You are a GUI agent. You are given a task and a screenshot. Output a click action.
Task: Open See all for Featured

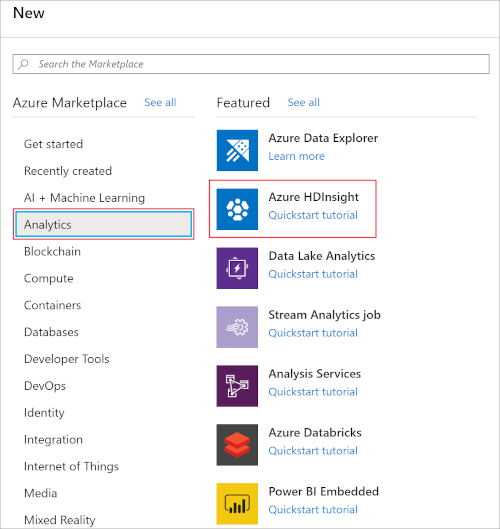[x=303, y=102]
